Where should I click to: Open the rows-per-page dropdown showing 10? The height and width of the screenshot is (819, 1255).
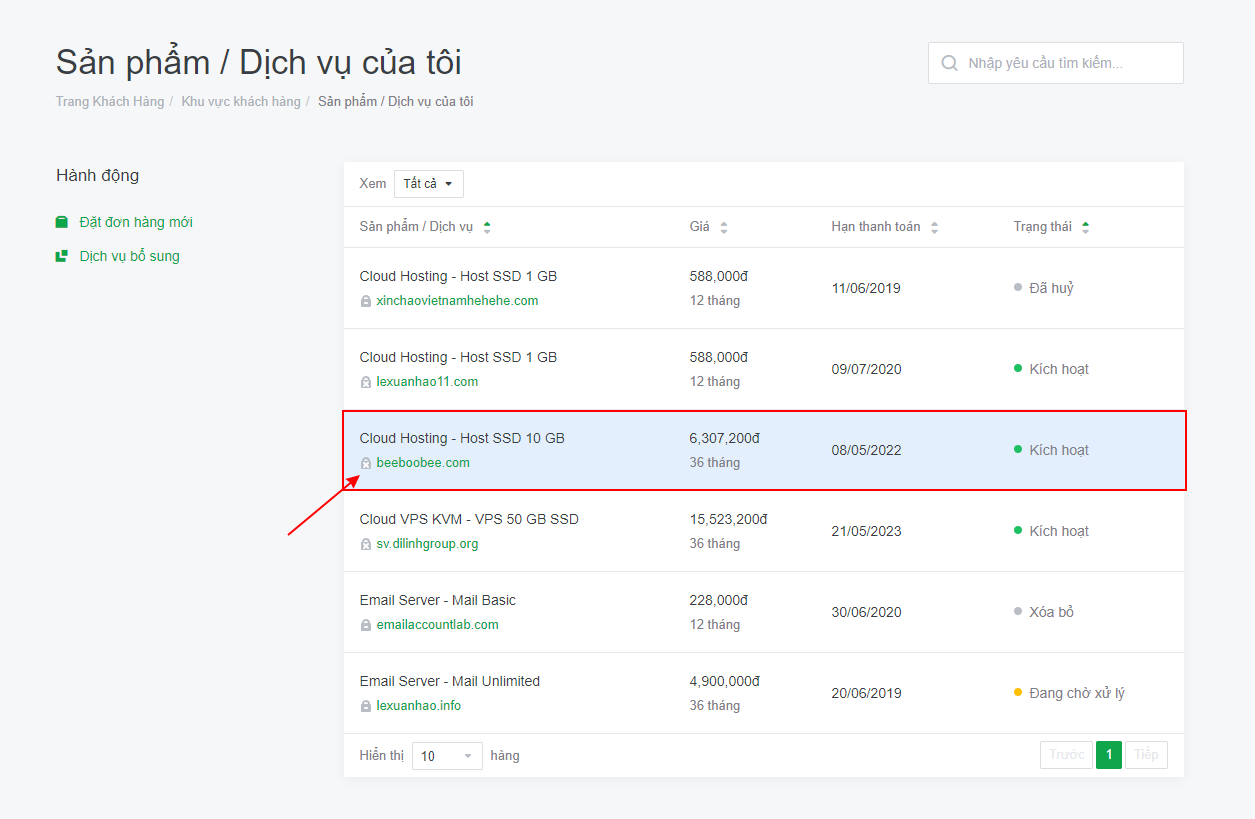tap(447, 756)
